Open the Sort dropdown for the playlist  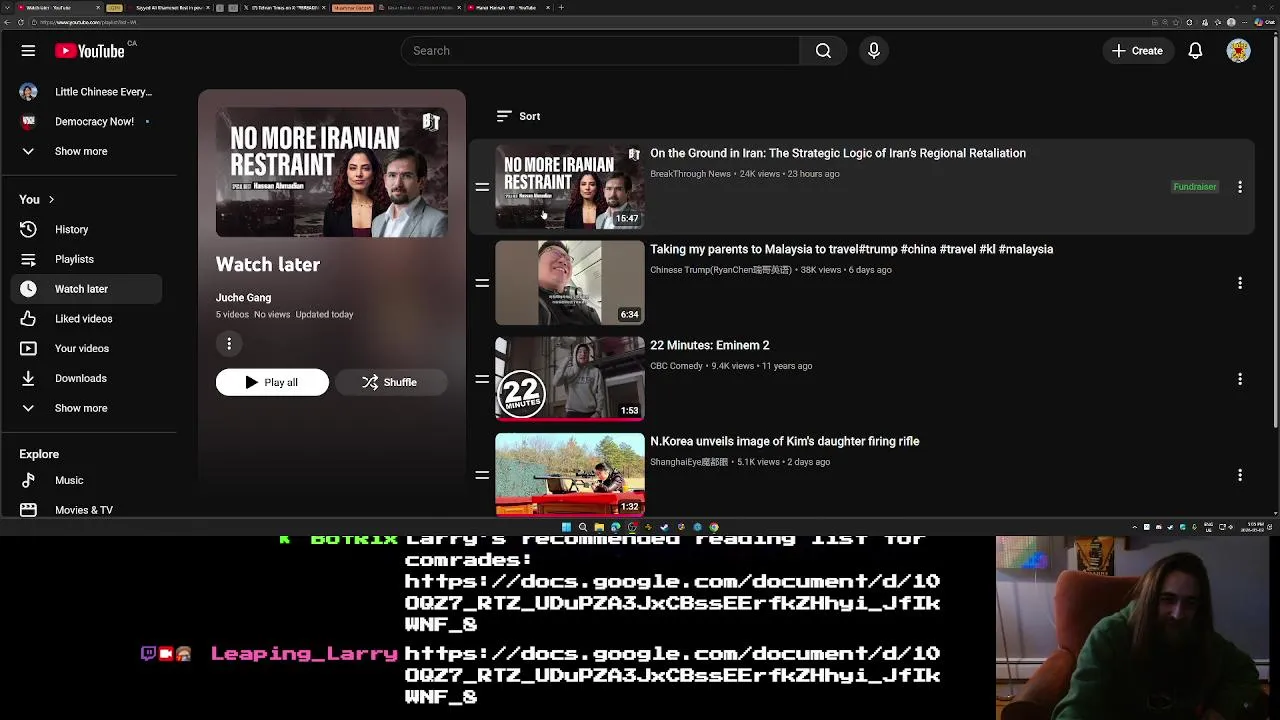tap(518, 117)
